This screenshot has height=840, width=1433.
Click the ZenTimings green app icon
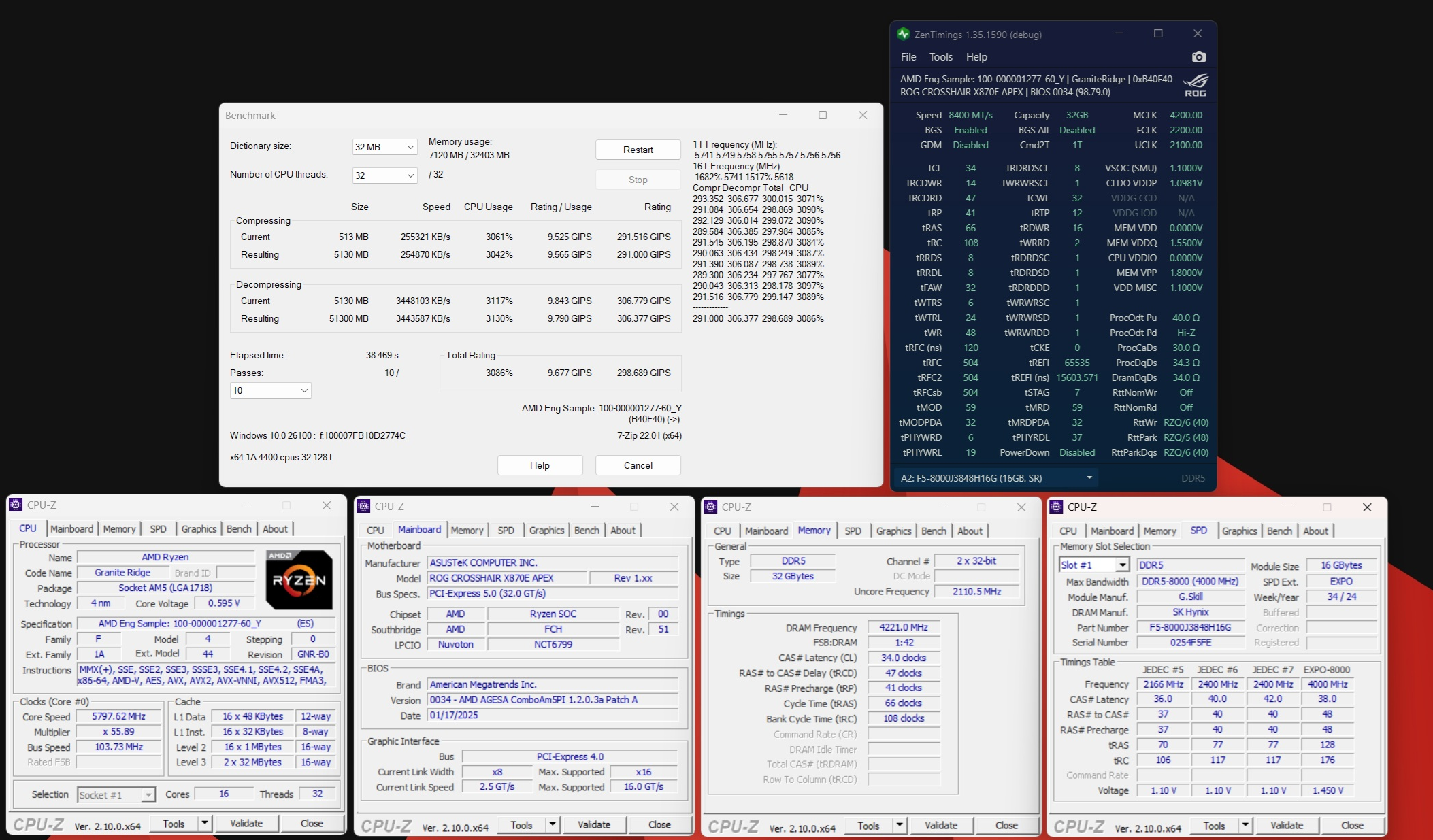904,34
